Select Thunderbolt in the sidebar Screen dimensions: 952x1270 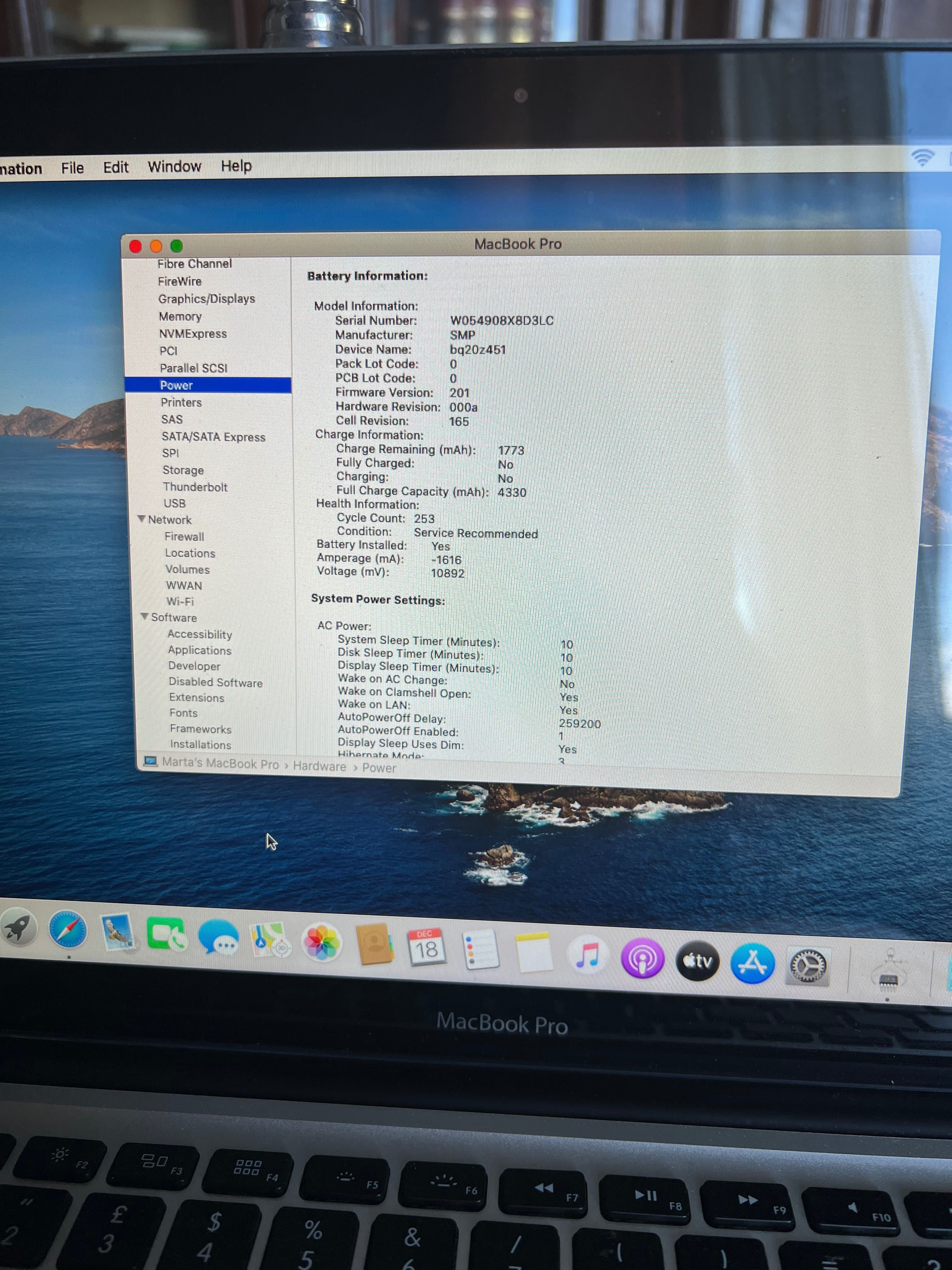(x=195, y=487)
